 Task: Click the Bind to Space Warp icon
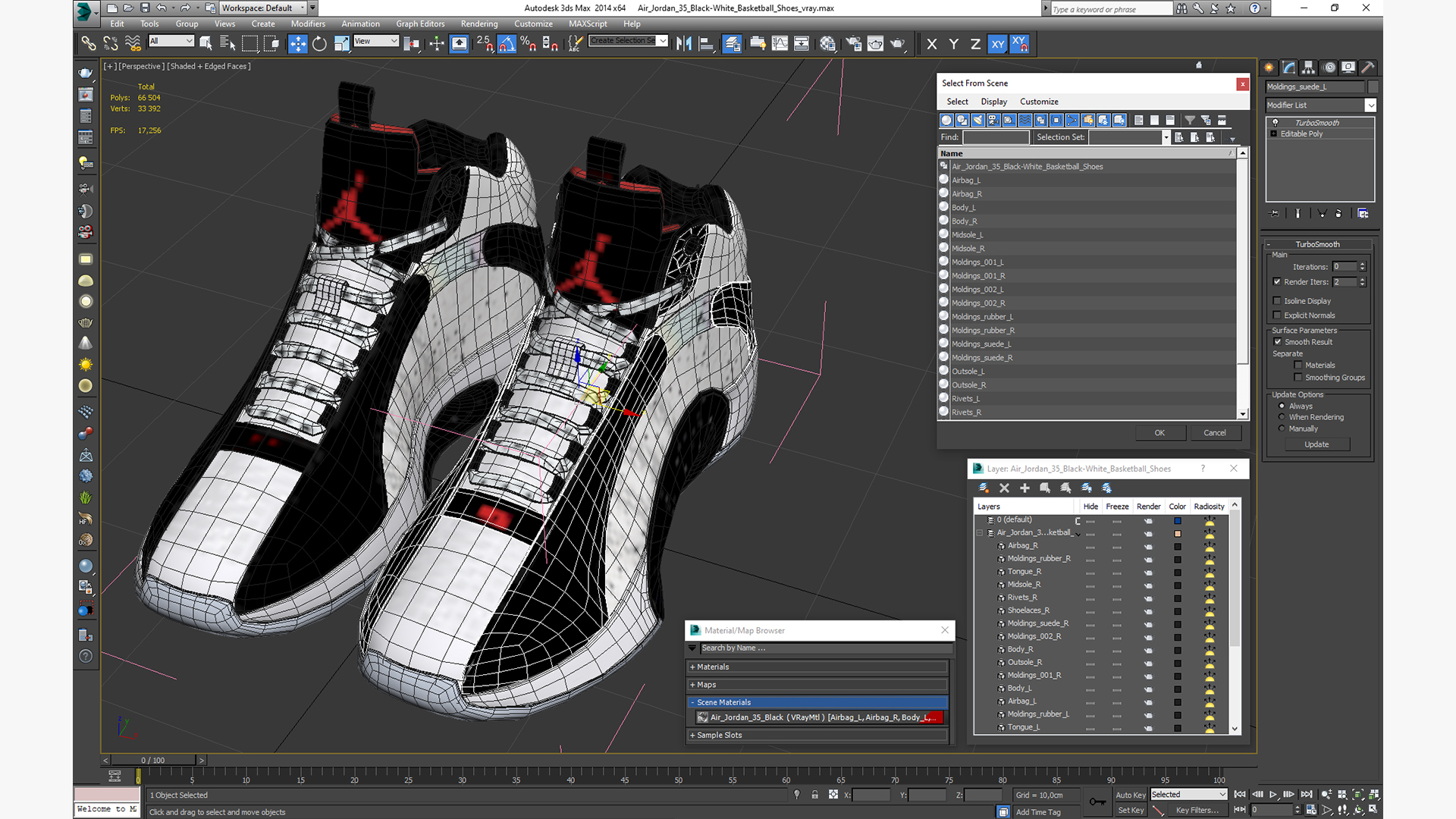point(133,44)
